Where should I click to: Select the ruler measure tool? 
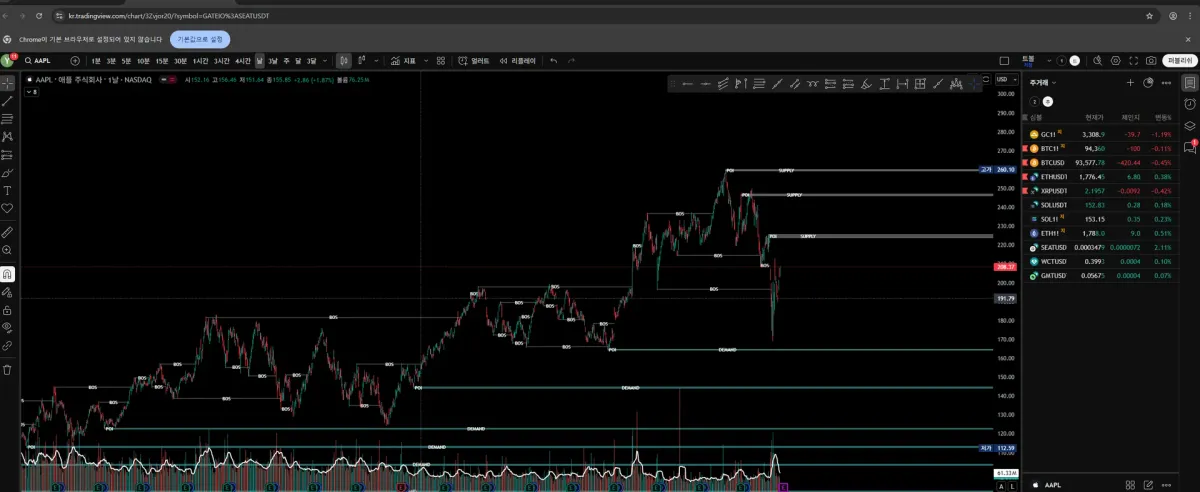coord(7,231)
